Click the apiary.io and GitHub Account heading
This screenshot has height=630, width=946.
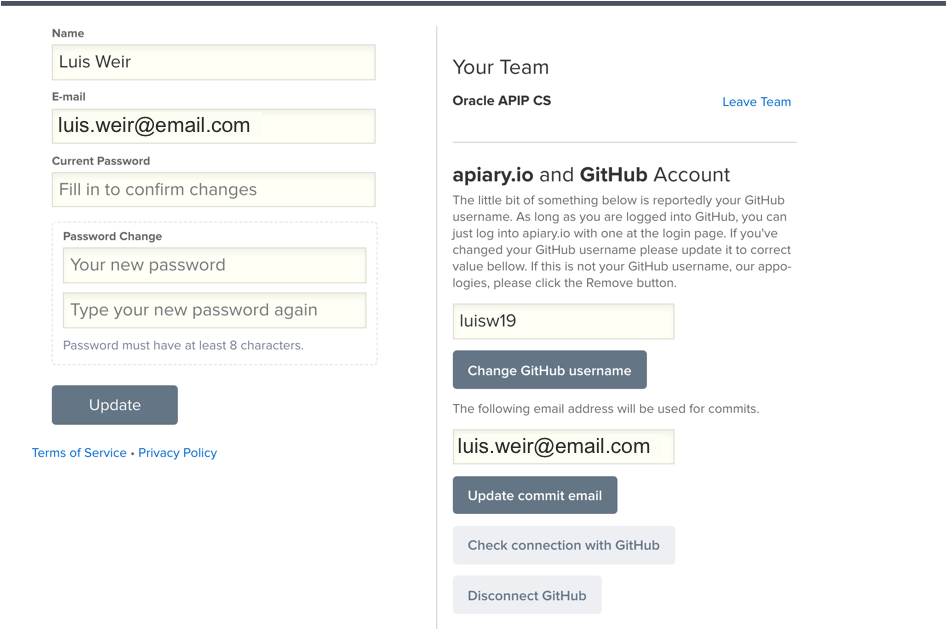591,175
